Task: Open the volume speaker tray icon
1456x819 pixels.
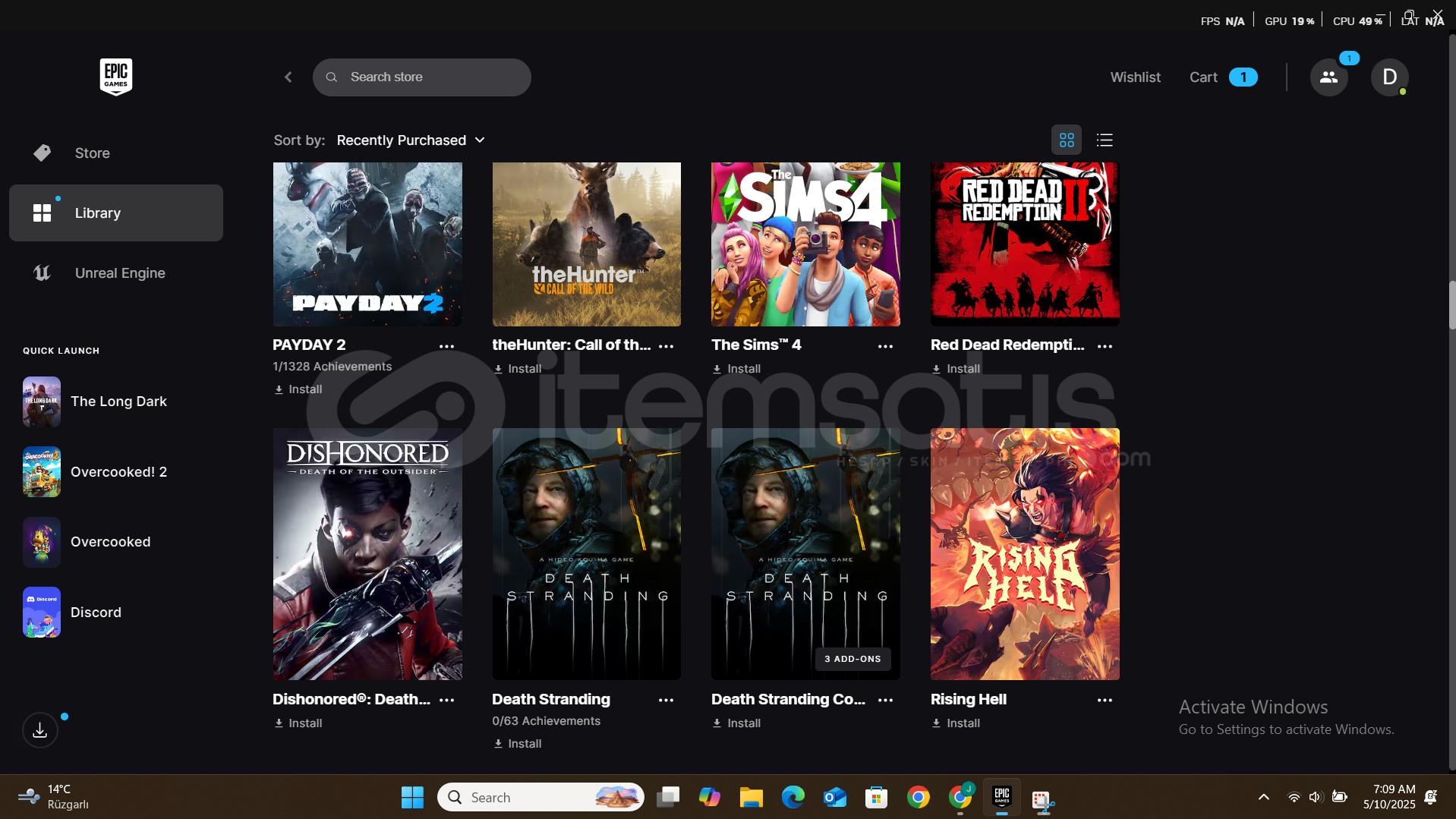Action: (x=1316, y=797)
